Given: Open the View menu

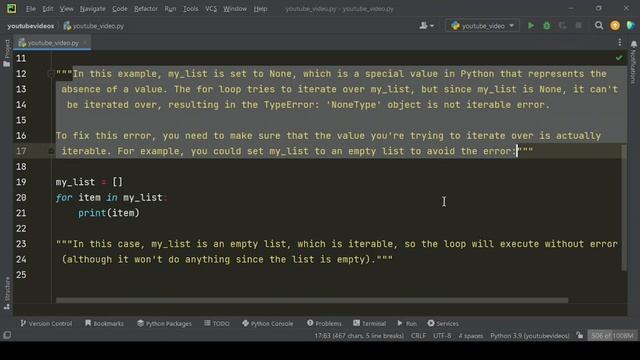Looking at the screenshot, I should pos(67,9).
